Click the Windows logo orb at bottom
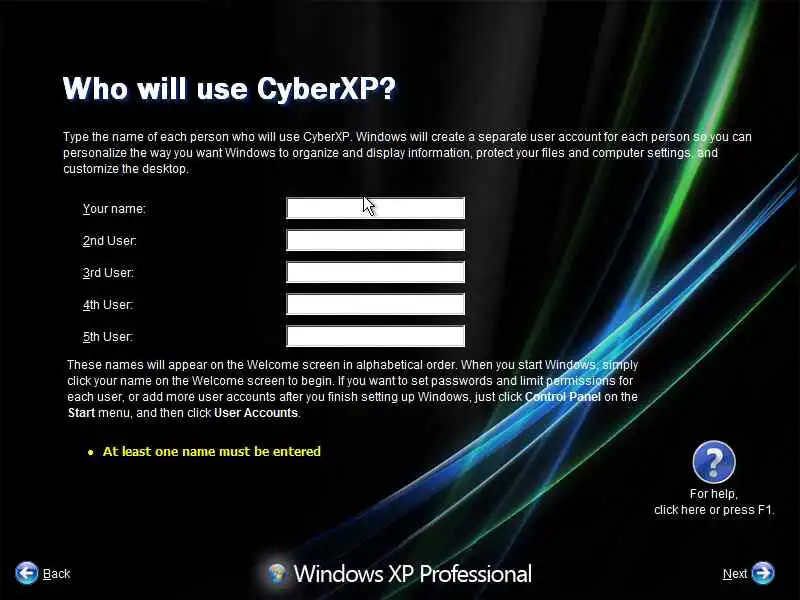 pos(277,573)
